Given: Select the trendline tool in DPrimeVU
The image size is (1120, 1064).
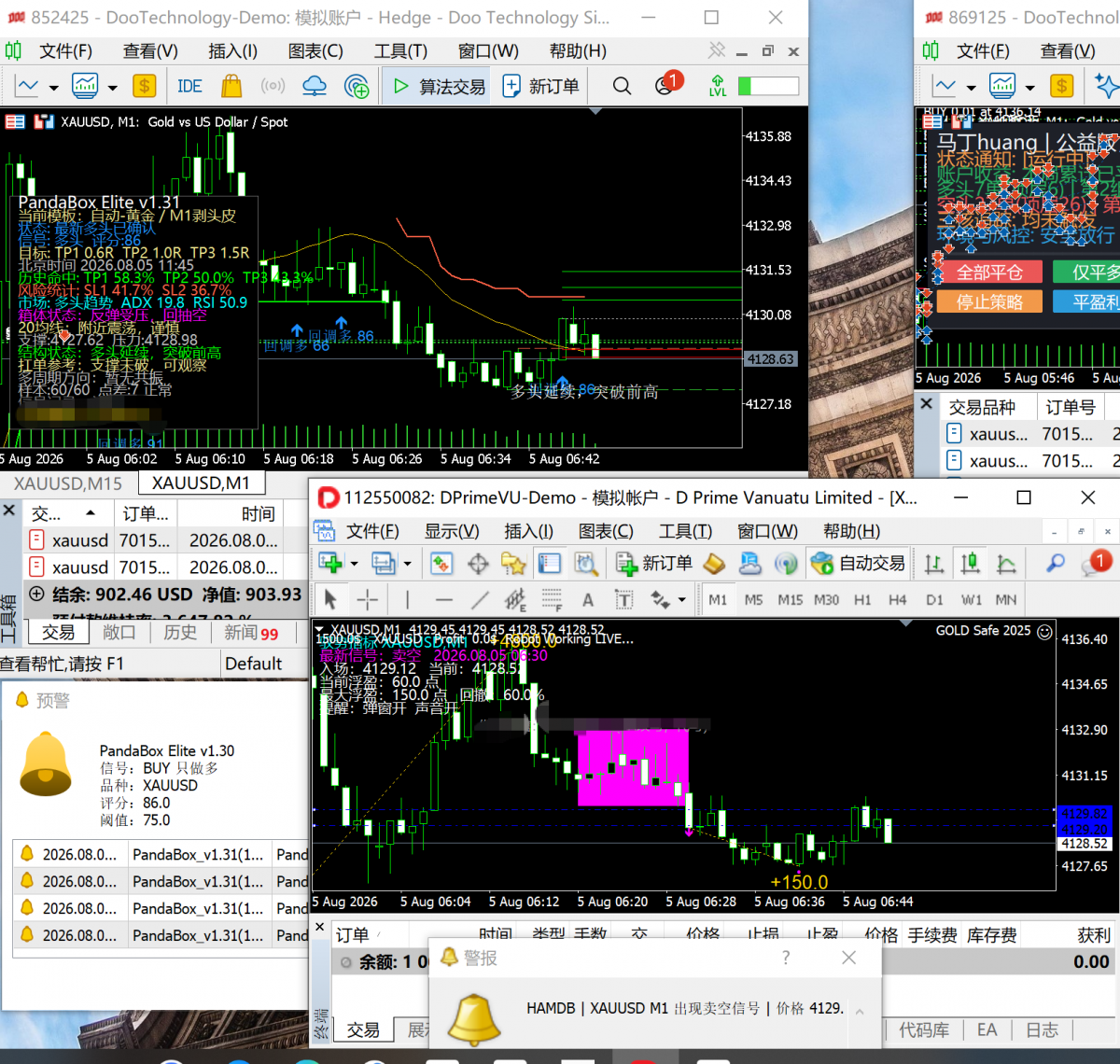Looking at the screenshot, I should click(x=480, y=599).
